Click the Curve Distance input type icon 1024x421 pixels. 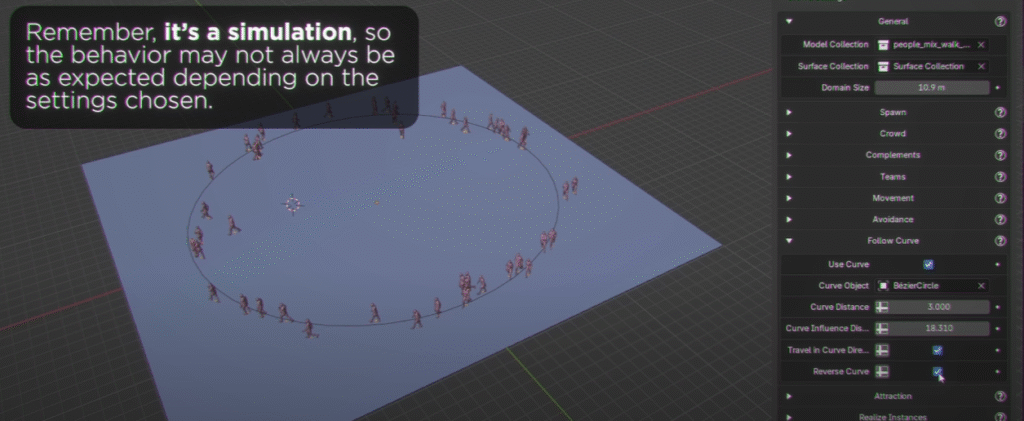[x=882, y=307]
